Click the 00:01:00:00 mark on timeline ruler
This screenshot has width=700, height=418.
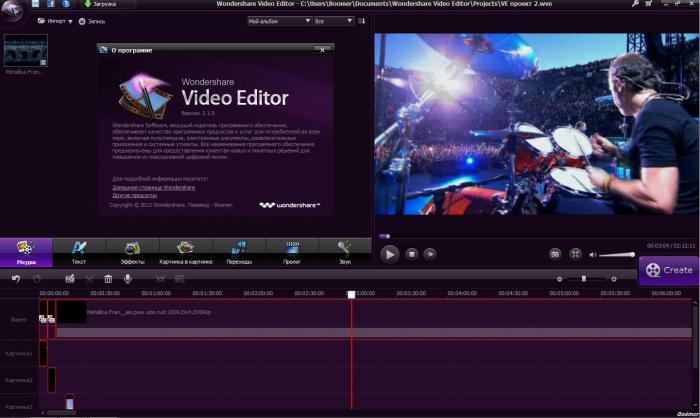pyautogui.click(x=156, y=293)
